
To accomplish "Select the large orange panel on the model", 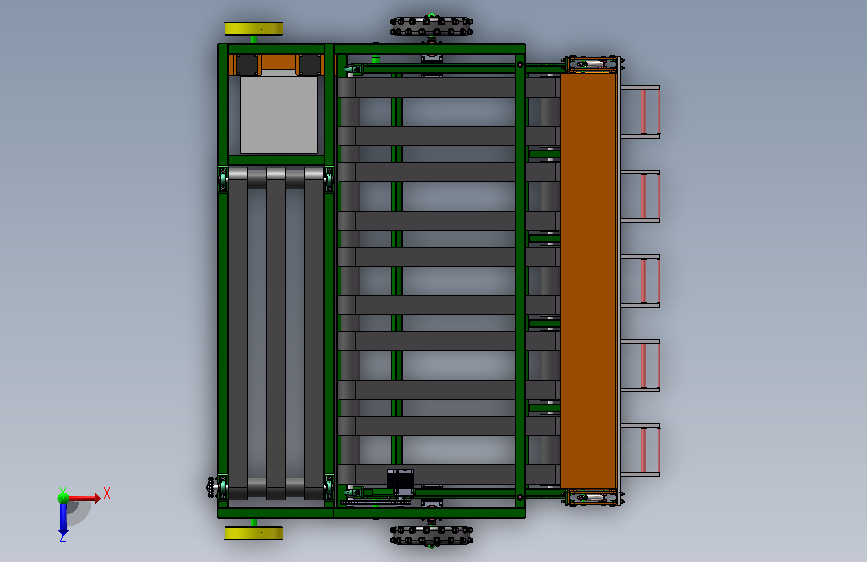I will pyautogui.click(x=588, y=280).
